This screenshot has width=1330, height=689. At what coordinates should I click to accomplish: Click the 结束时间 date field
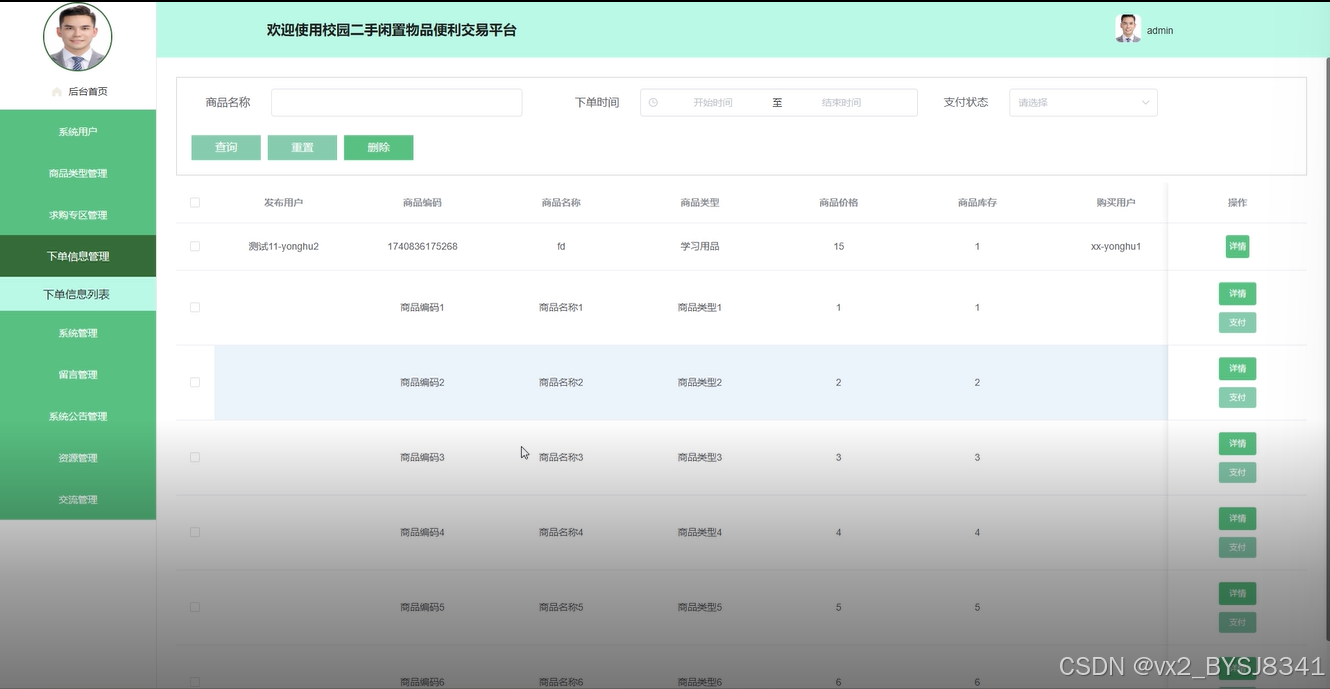[841, 103]
